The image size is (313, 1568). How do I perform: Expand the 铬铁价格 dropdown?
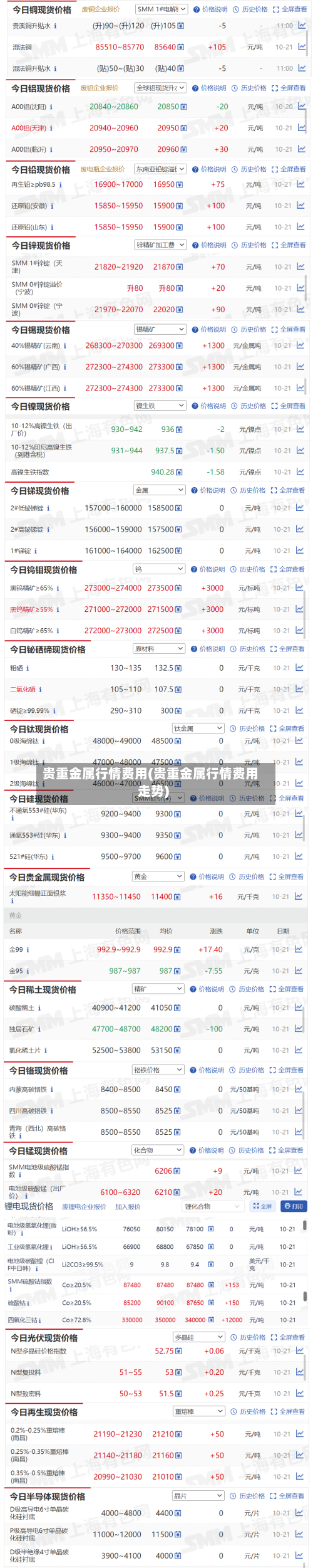click(158, 1070)
